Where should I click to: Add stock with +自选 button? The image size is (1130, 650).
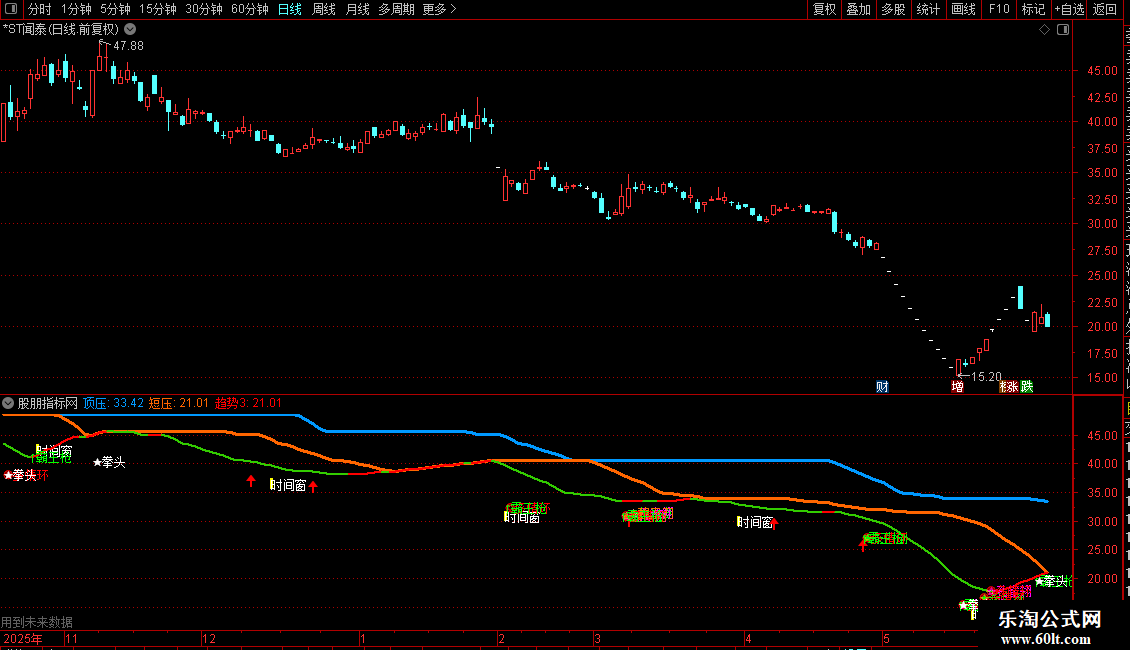coord(1069,9)
